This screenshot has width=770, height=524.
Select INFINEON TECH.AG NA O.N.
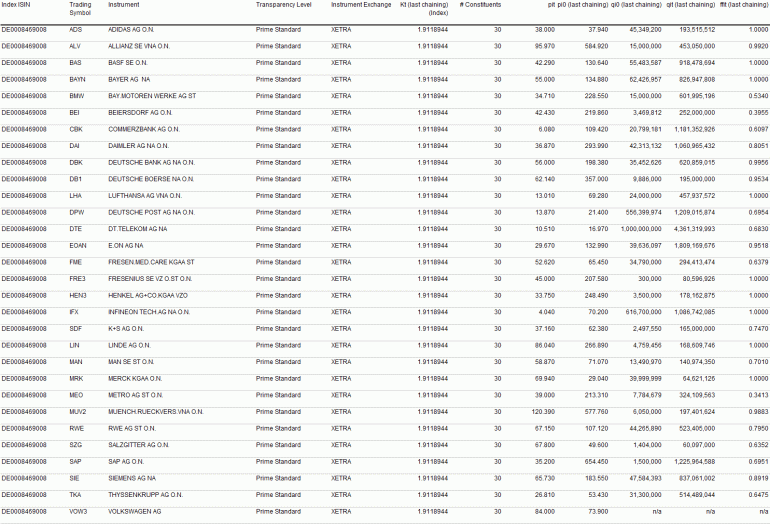pos(149,312)
